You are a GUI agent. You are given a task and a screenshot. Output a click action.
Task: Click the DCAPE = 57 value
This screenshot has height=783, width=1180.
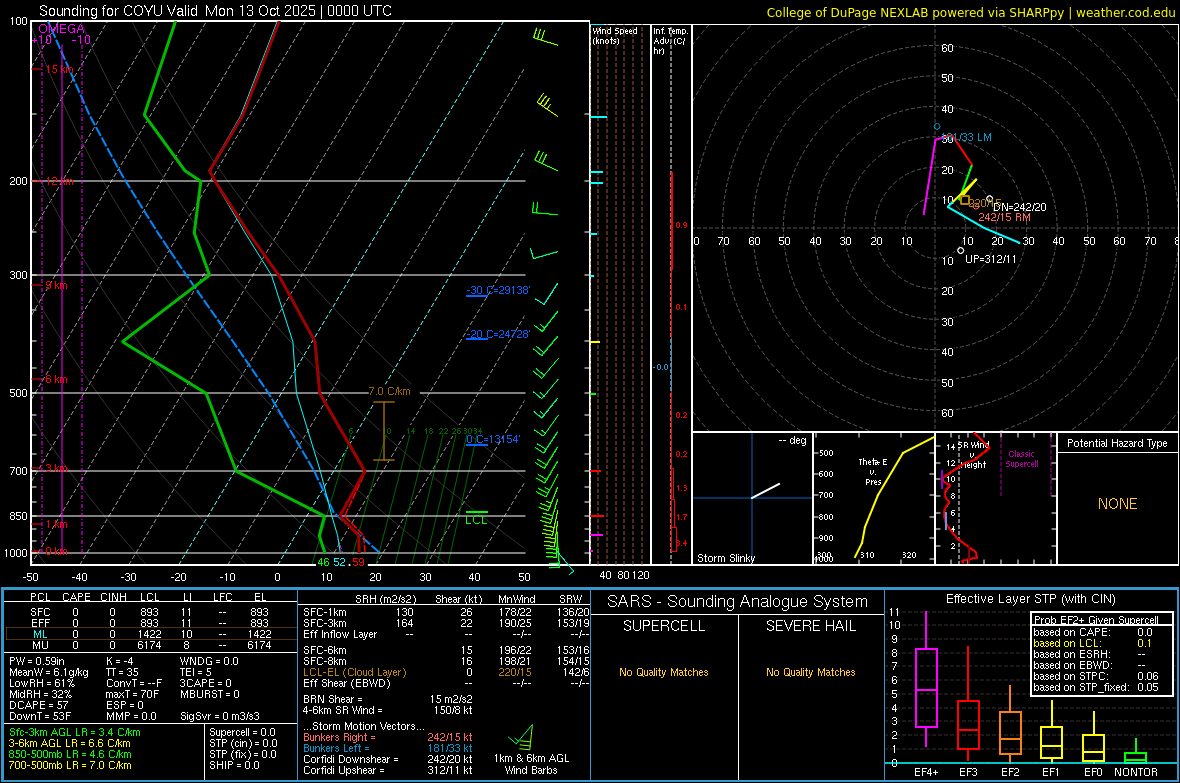[x=37, y=705]
